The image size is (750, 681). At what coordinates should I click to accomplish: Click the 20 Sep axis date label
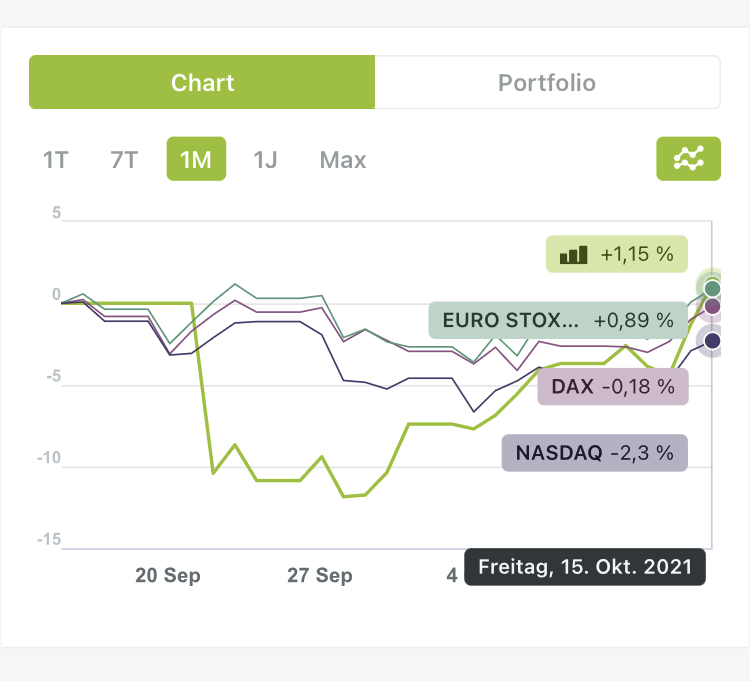point(168,576)
